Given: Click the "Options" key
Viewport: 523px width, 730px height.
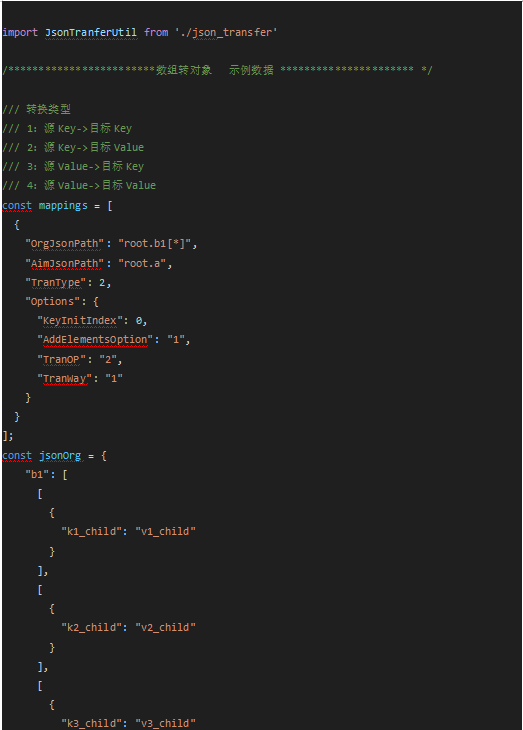Looking at the screenshot, I should click(53, 301).
